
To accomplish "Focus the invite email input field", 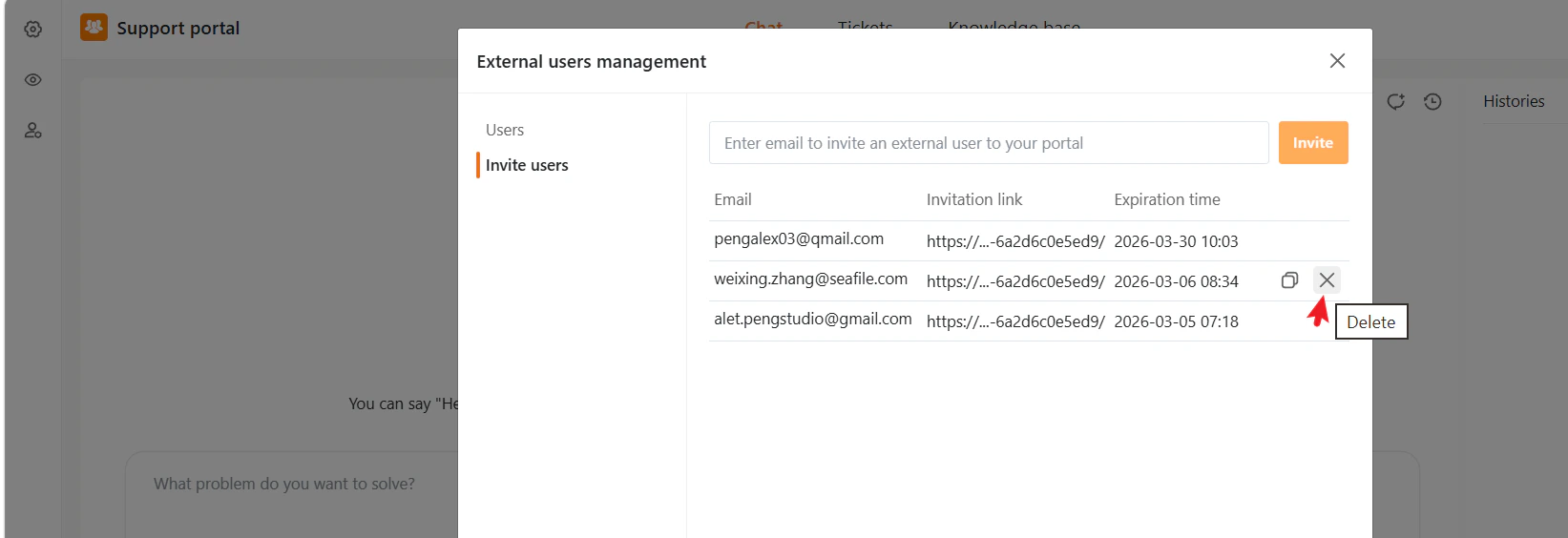I will (x=989, y=143).
